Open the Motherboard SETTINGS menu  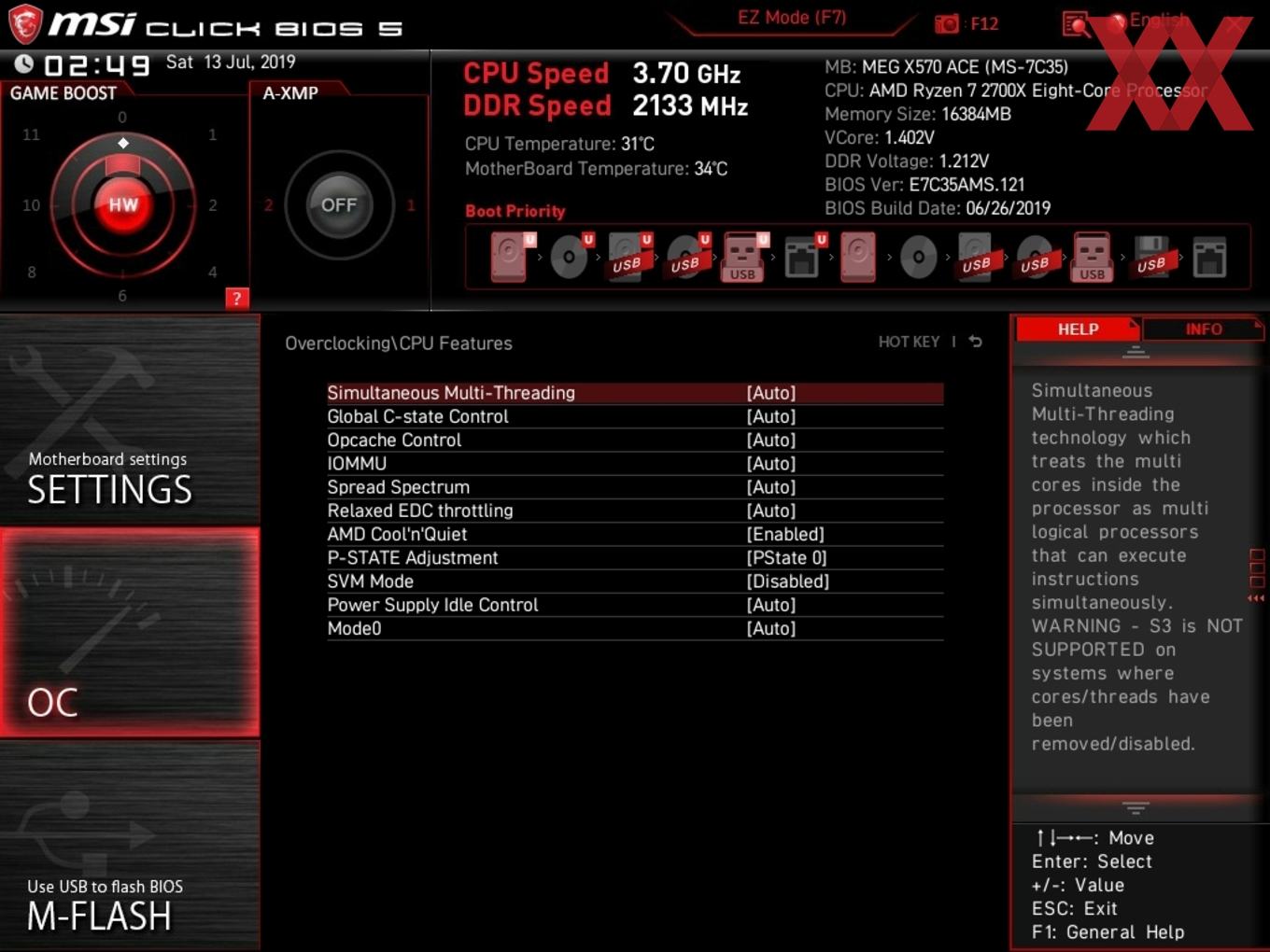tap(130, 421)
